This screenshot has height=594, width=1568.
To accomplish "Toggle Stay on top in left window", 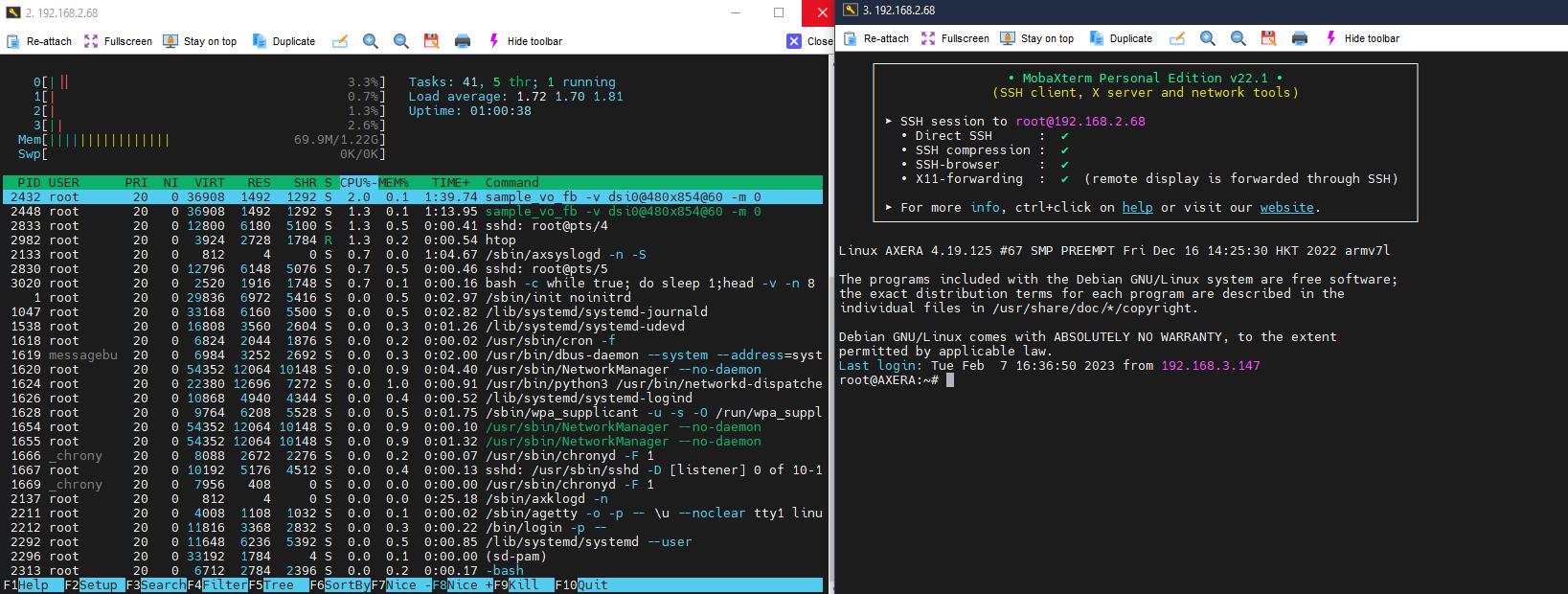I will [x=199, y=41].
